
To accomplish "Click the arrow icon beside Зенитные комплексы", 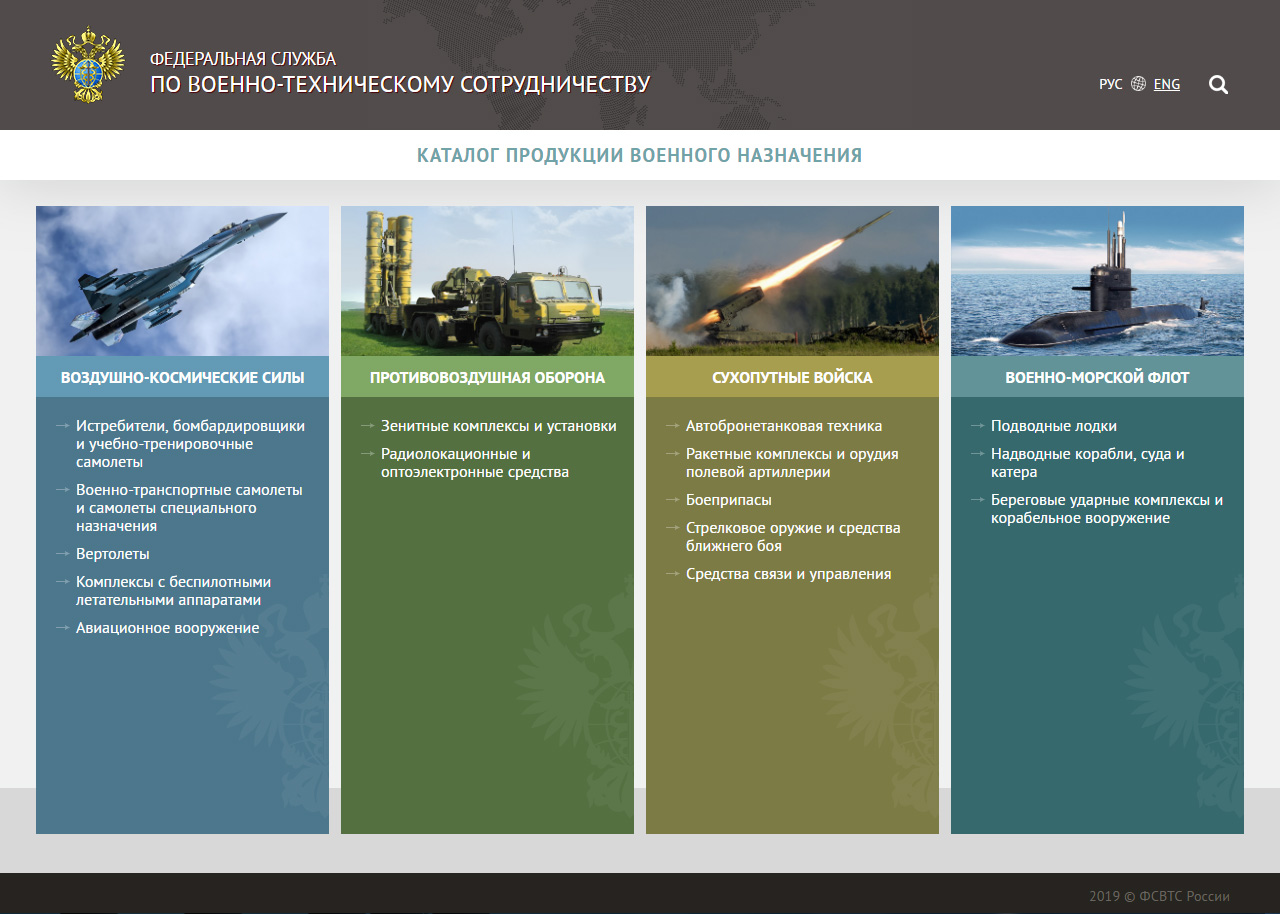I will pyautogui.click(x=368, y=426).
